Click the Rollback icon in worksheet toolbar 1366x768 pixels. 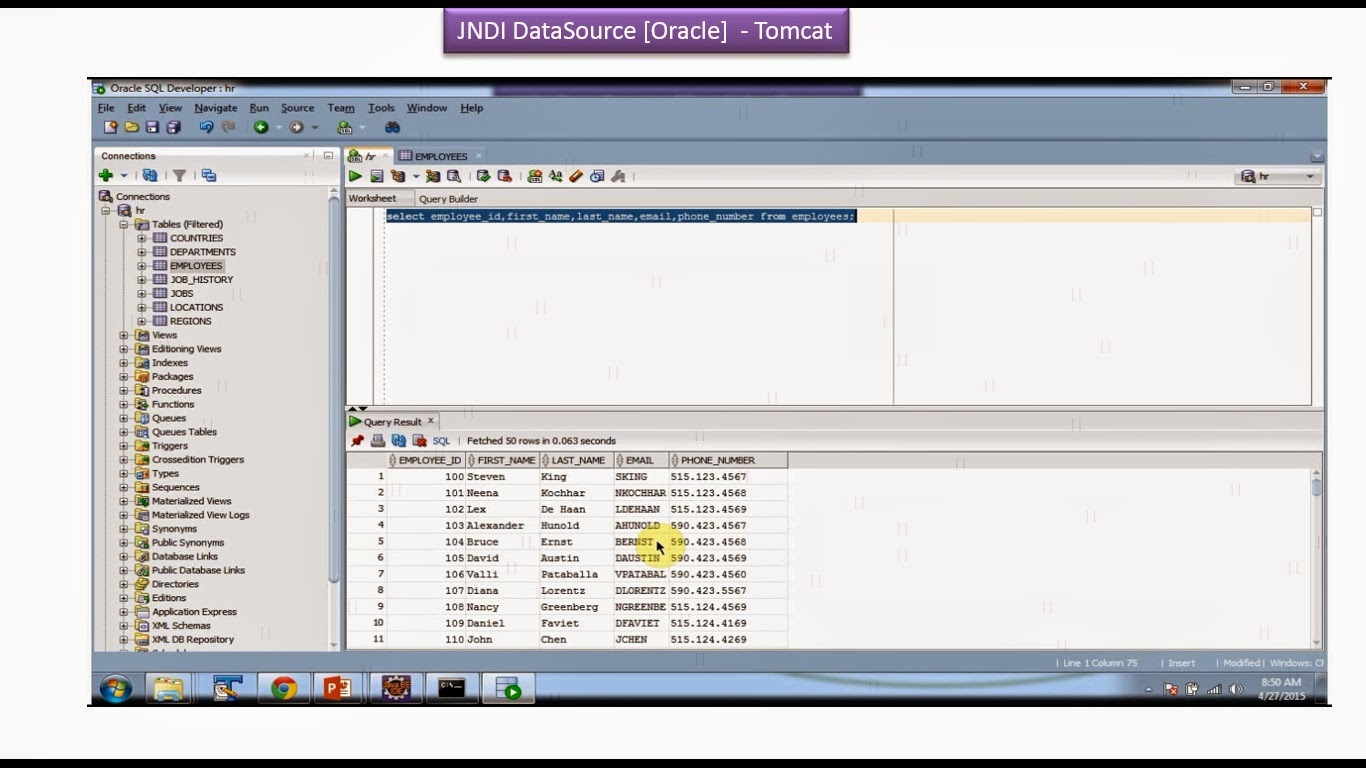(505, 176)
